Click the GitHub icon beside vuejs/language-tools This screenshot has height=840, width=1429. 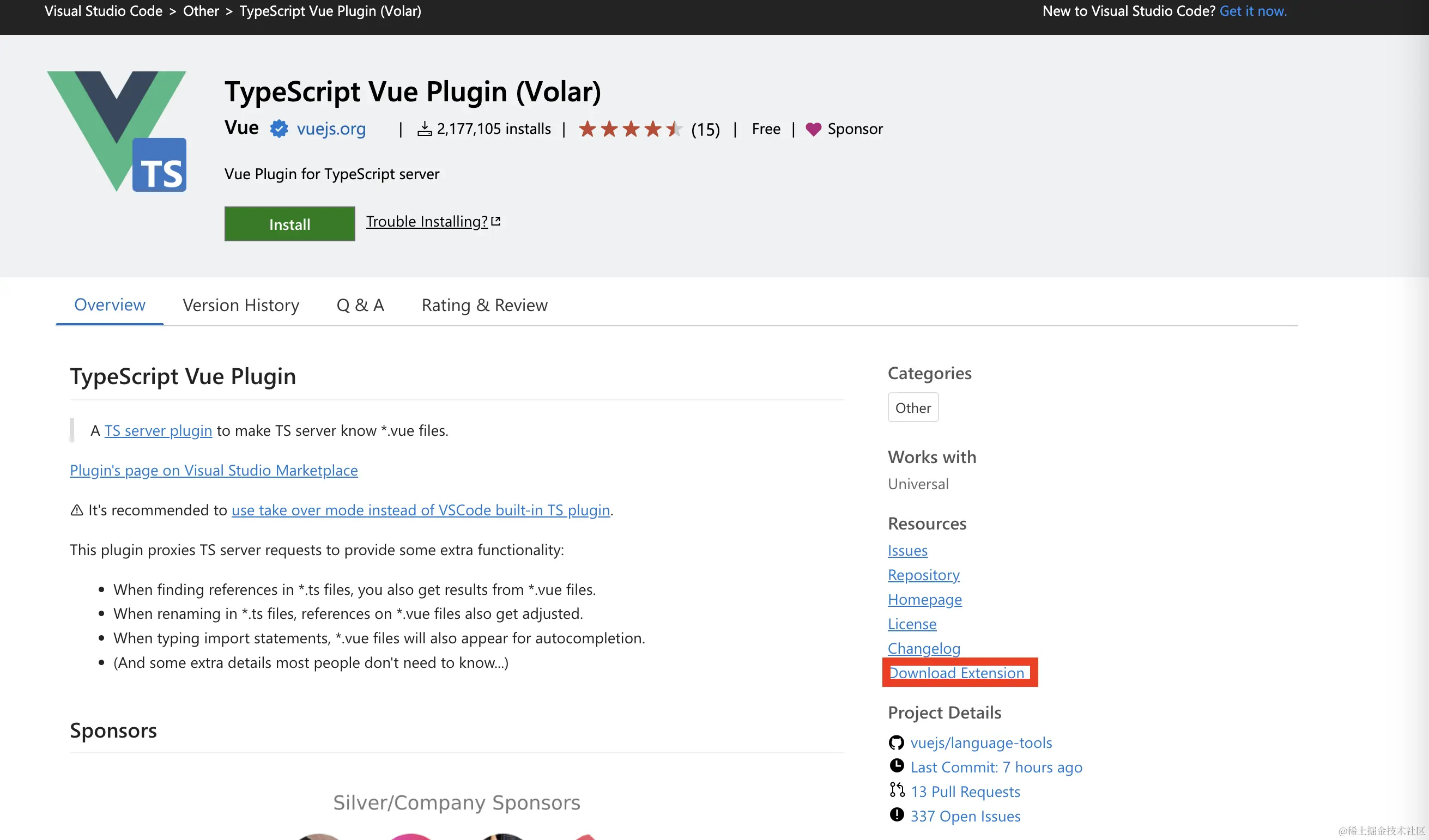pos(896,742)
